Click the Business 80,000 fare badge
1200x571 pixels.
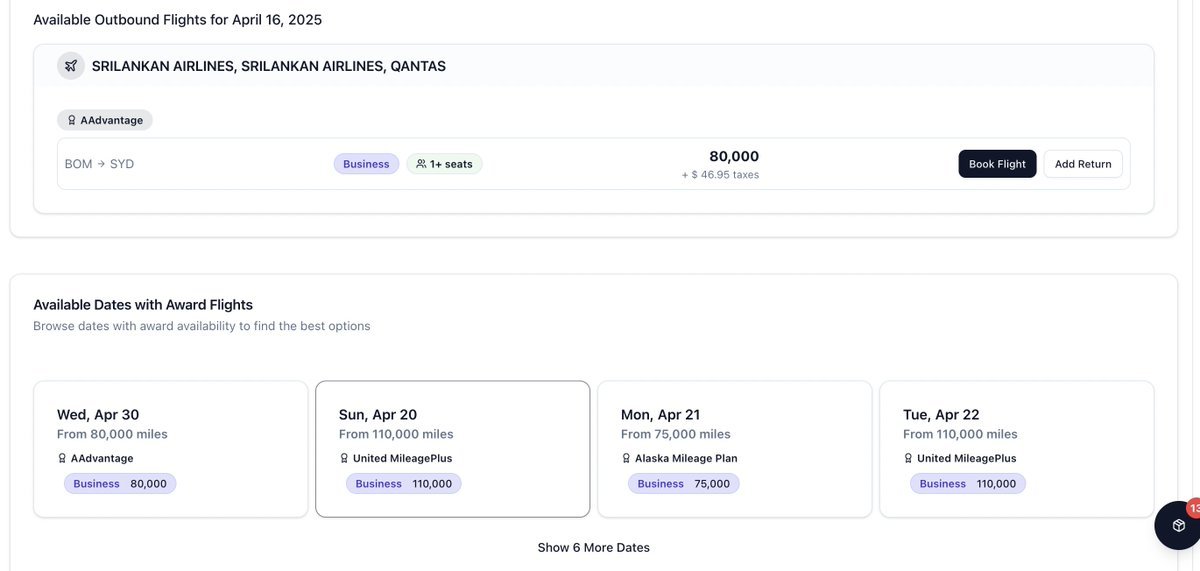pyautogui.click(x=120, y=484)
